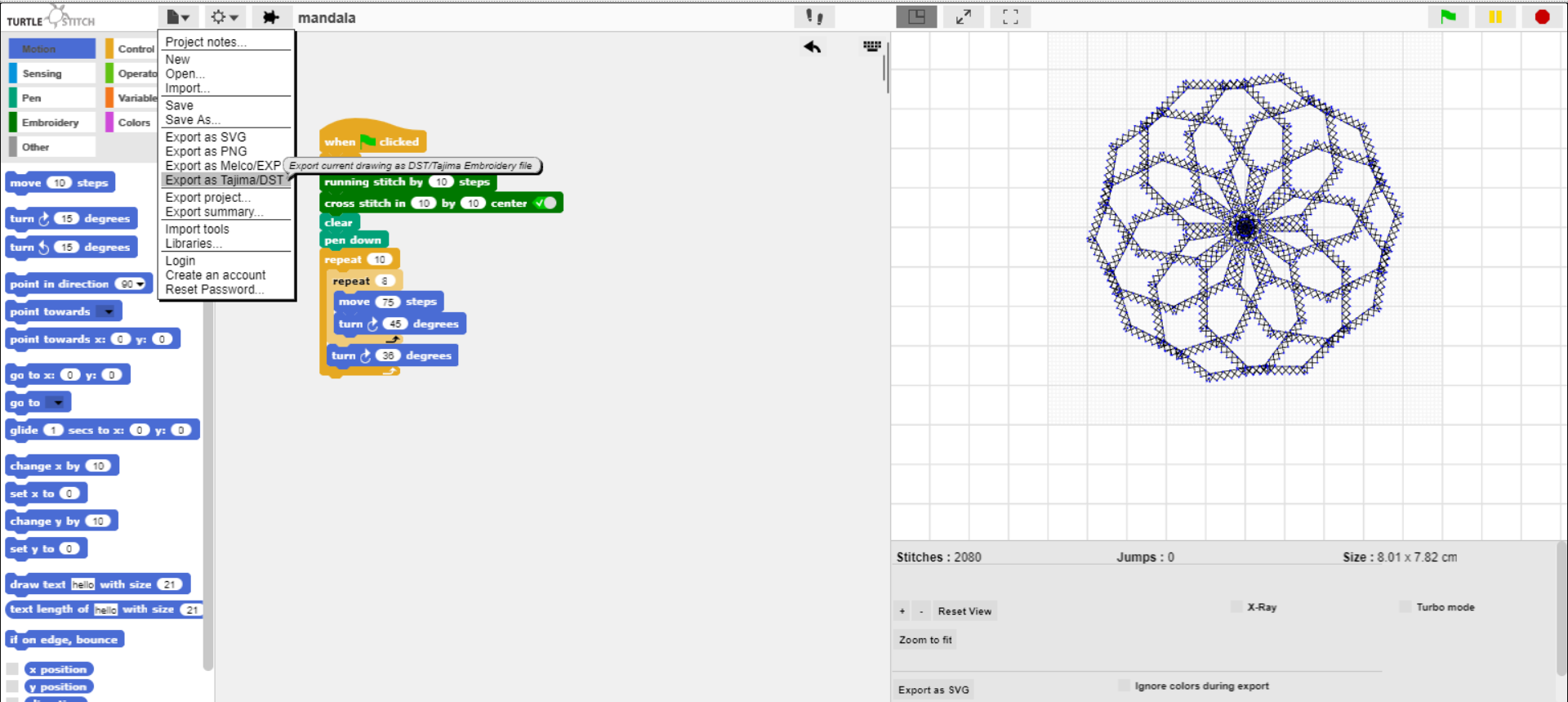1568x702 pixels.
Task: Check Ignore colors during export
Action: click(1124, 686)
